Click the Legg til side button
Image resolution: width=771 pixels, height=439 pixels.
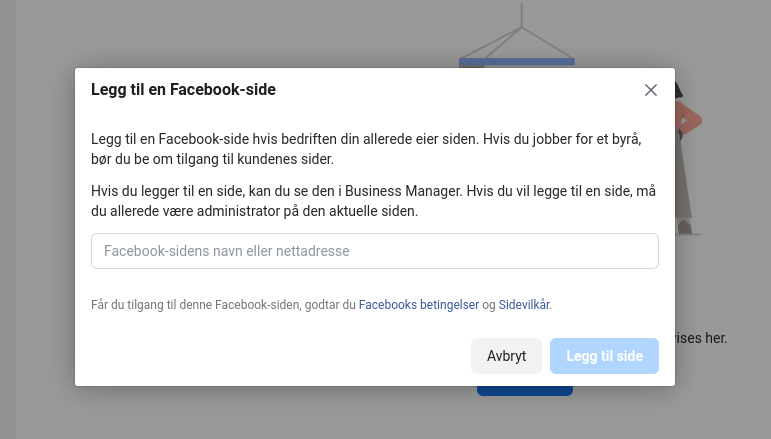pyautogui.click(x=604, y=356)
